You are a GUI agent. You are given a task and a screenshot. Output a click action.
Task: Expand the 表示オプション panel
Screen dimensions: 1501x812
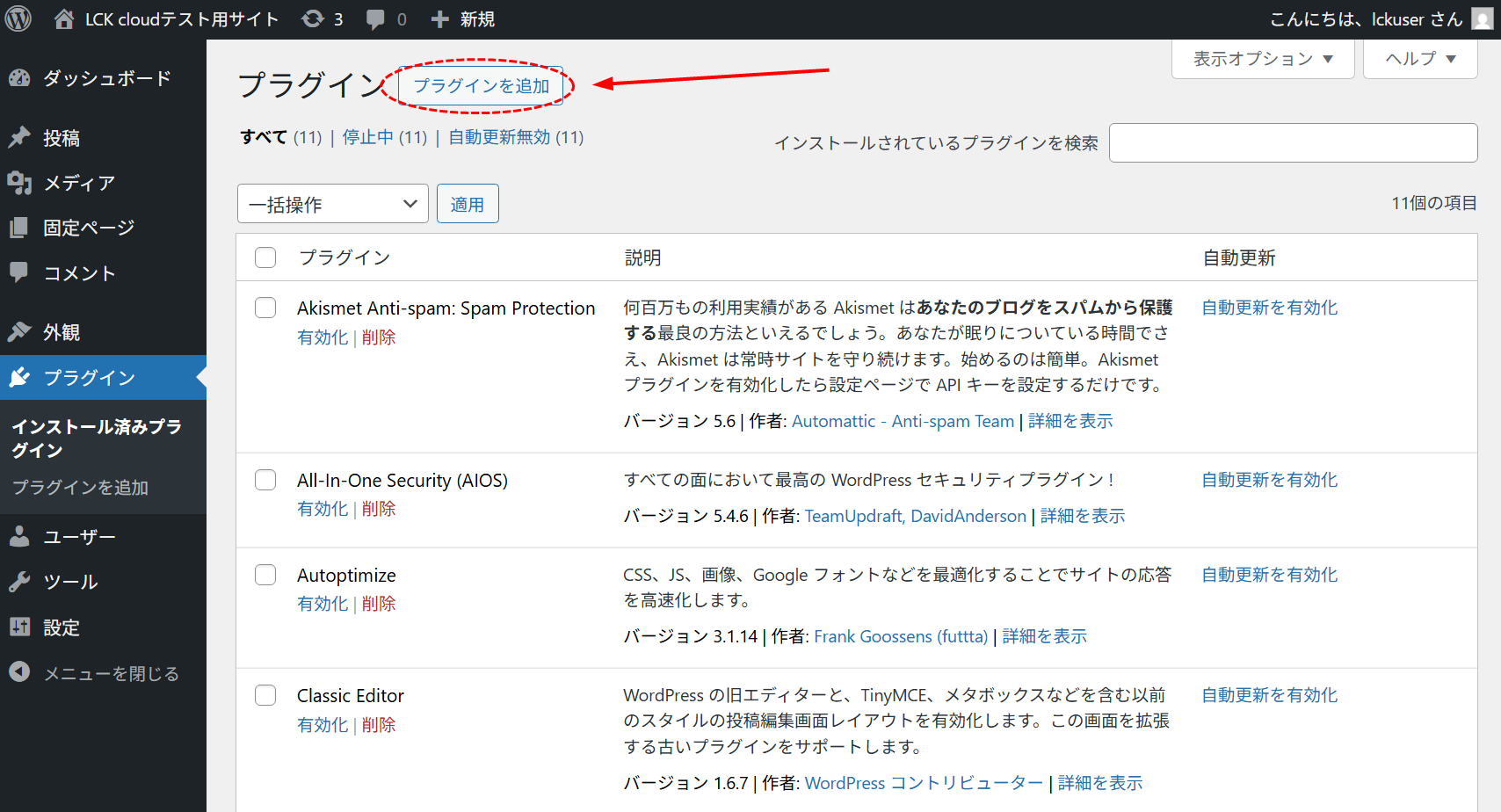[1262, 59]
